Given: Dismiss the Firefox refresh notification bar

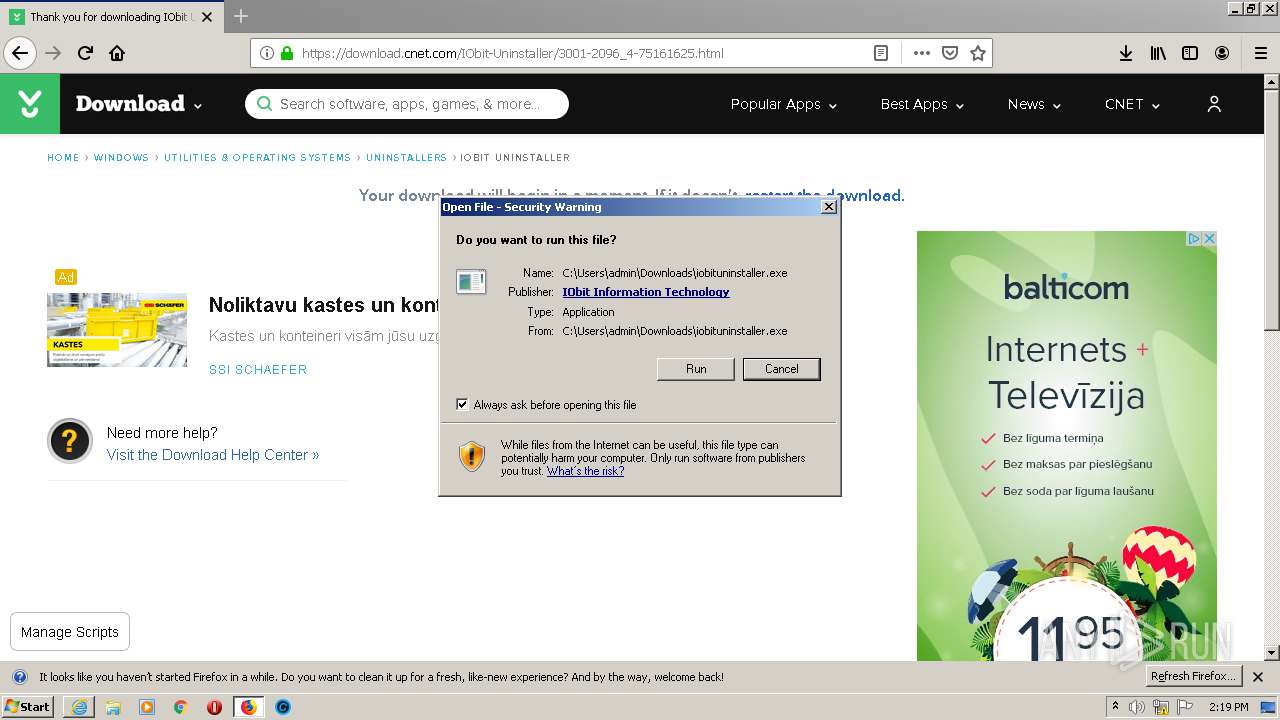Looking at the screenshot, I should pyautogui.click(x=1258, y=677).
